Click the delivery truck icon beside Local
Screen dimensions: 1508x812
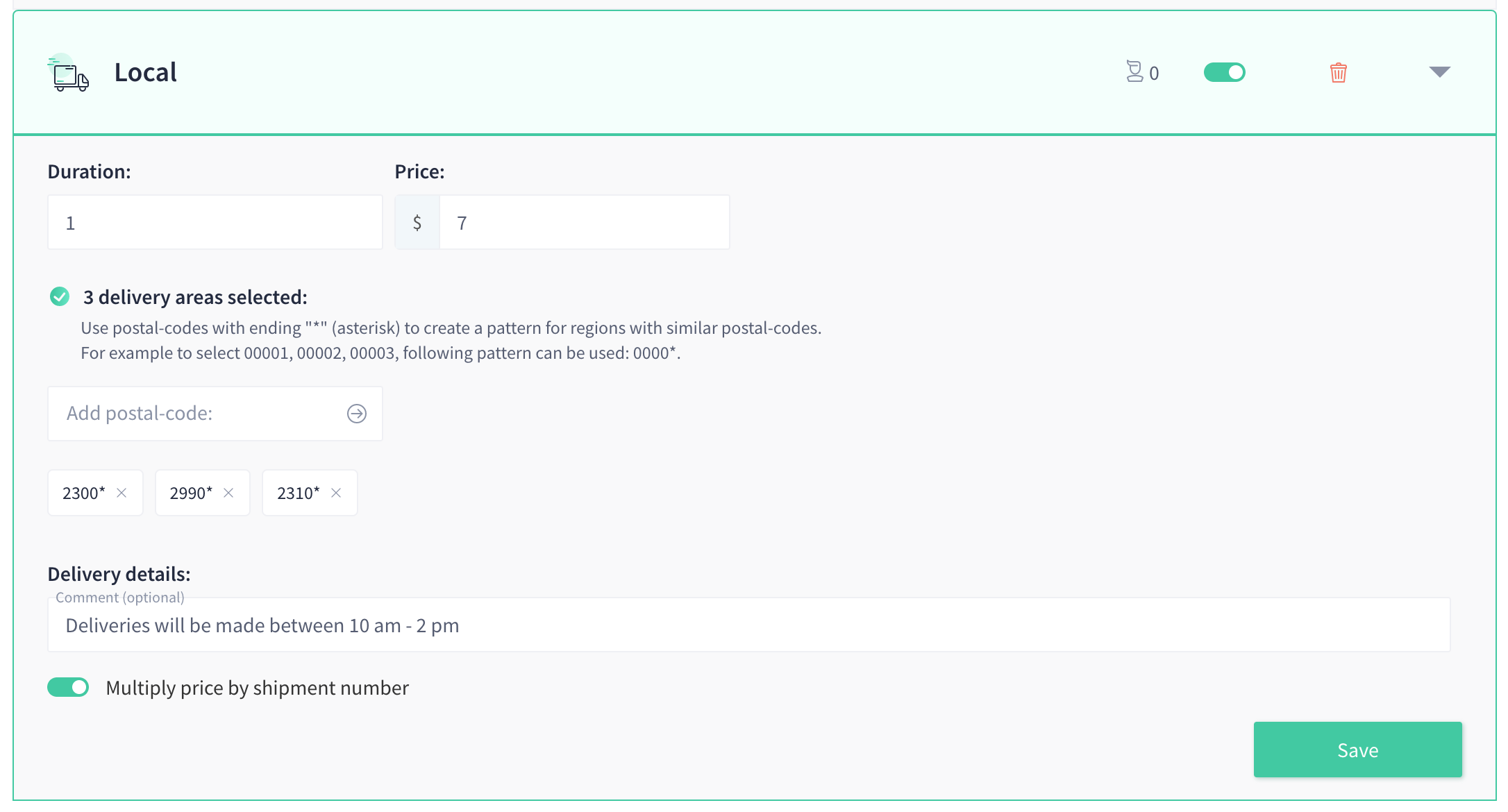coord(68,73)
